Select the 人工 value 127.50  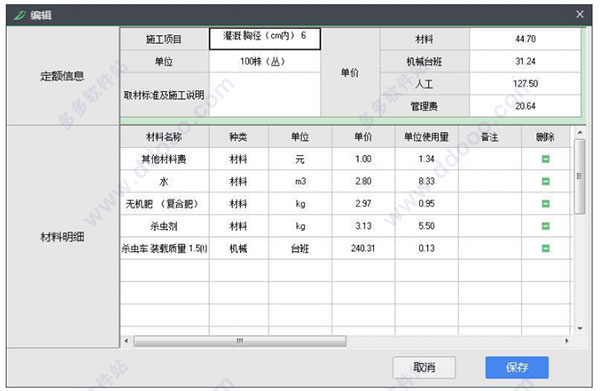pos(525,83)
